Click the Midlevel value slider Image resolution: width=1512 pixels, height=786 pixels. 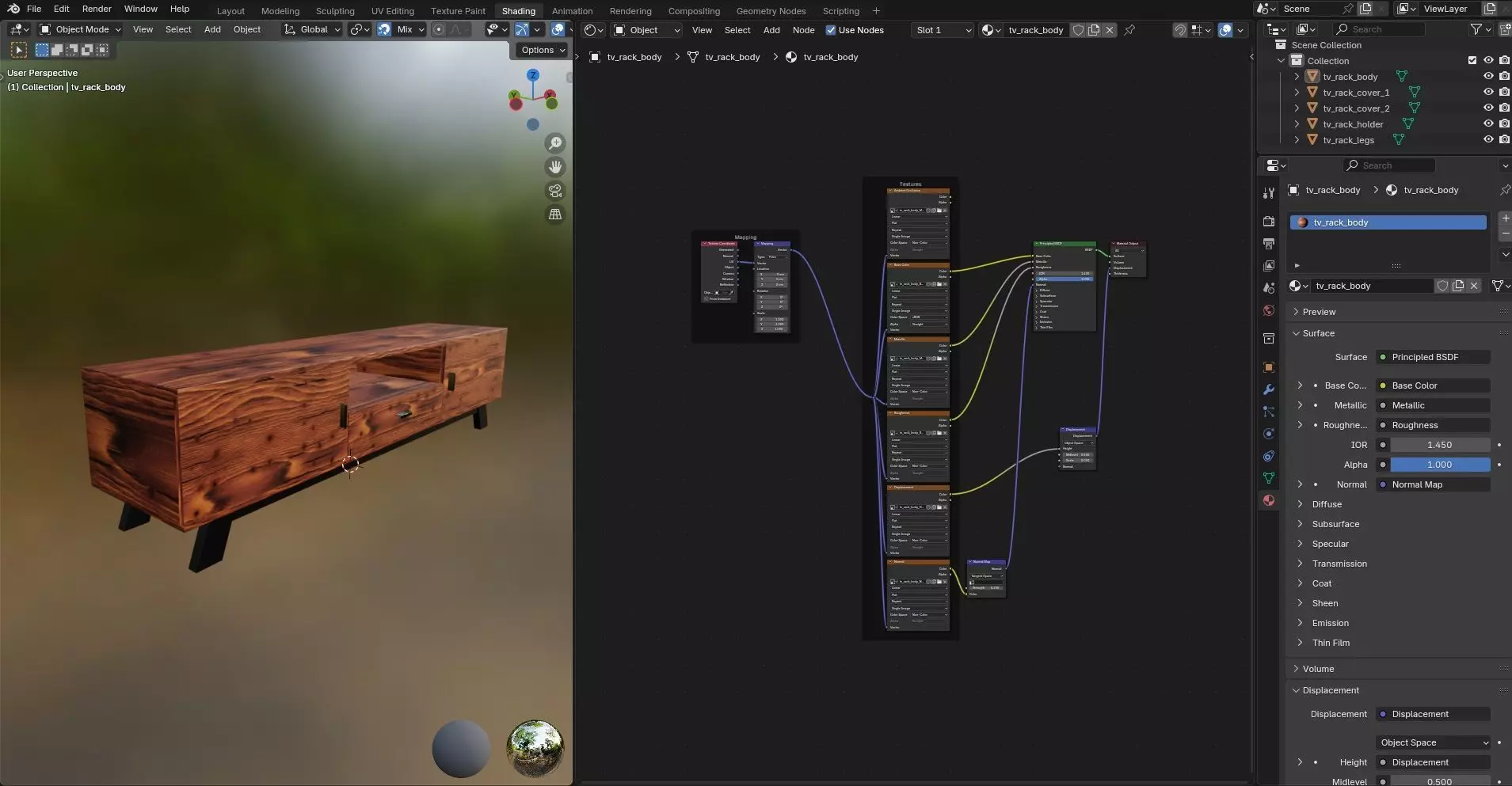point(1440,781)
